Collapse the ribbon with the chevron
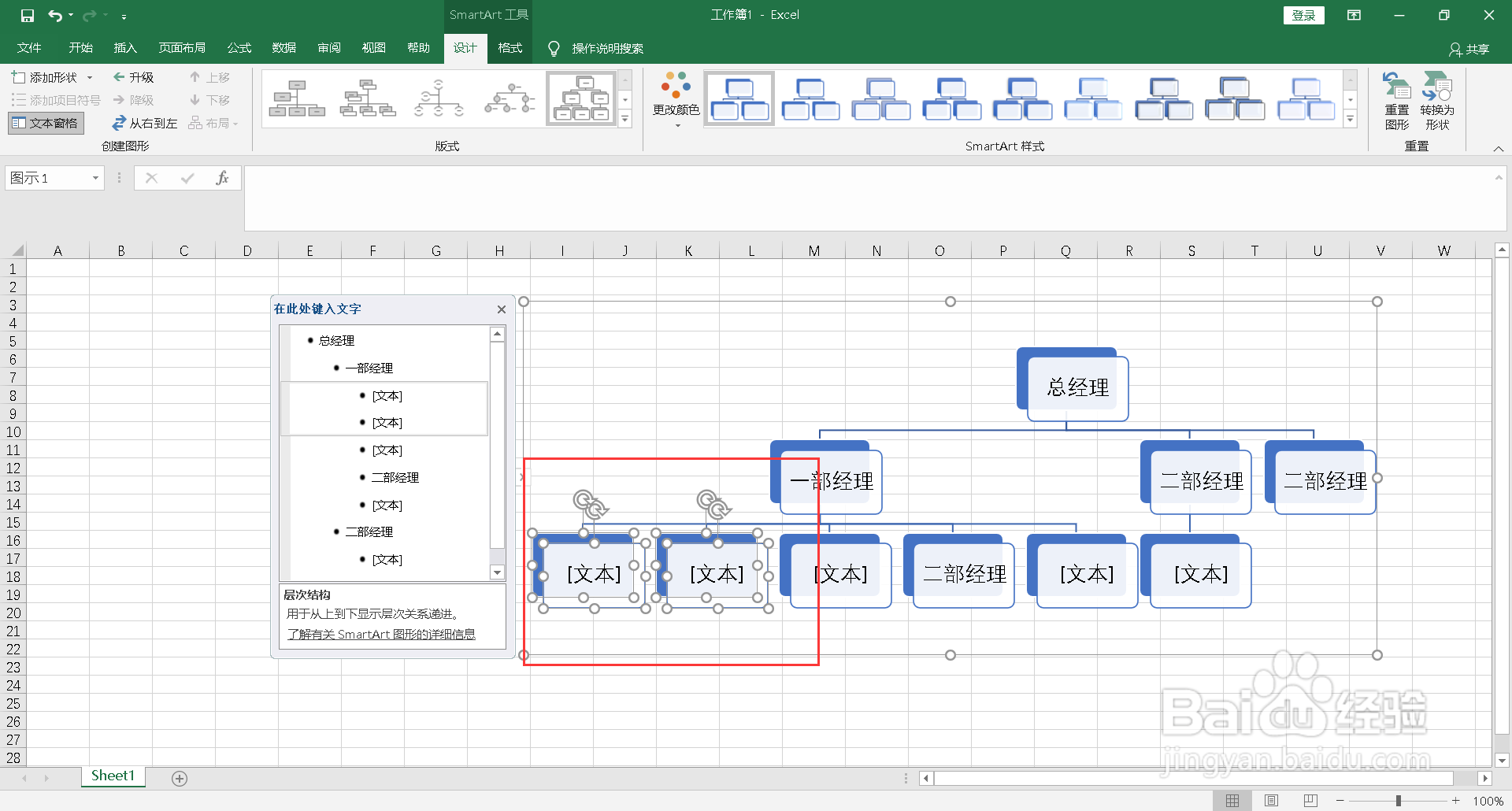The height and width of the screenshot is (811, 1512). tap(1499, 148)
